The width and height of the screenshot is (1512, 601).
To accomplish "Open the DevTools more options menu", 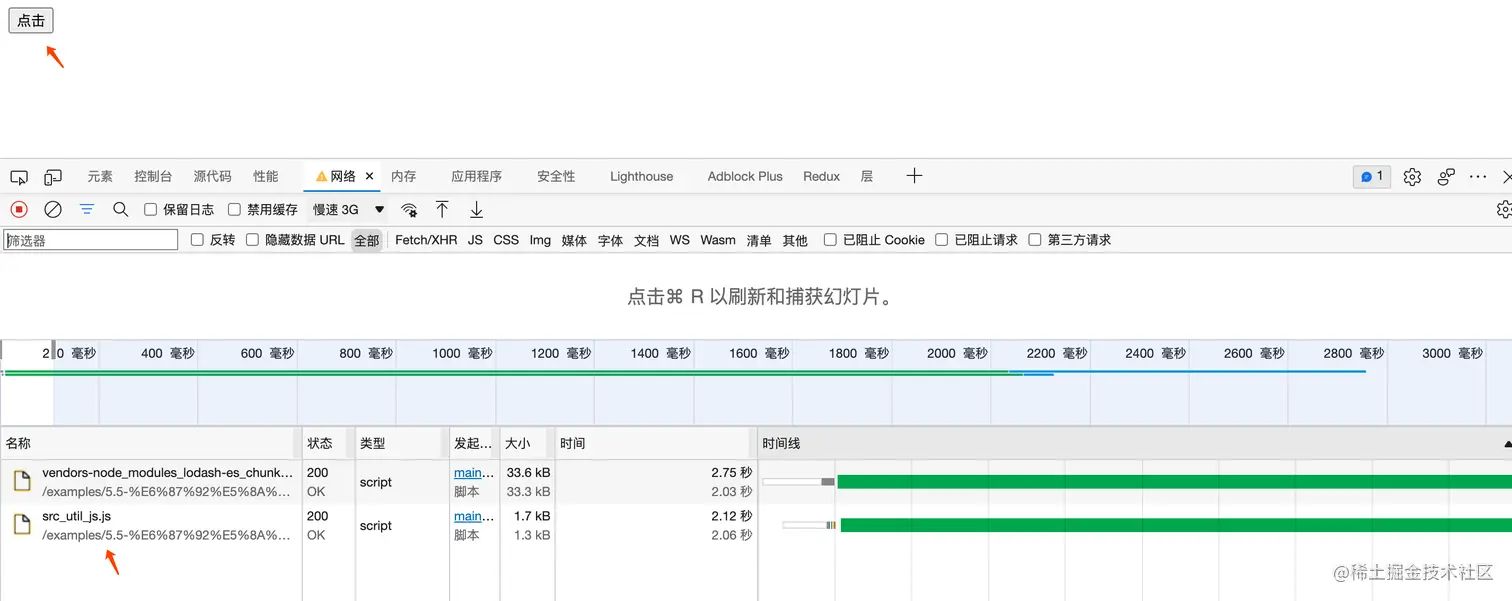I will (x=1478, y=177).
